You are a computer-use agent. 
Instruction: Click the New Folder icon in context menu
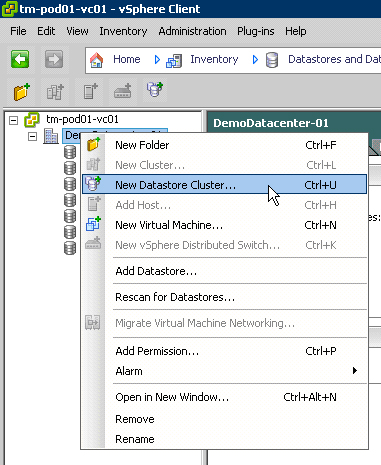tap(93, 145)
